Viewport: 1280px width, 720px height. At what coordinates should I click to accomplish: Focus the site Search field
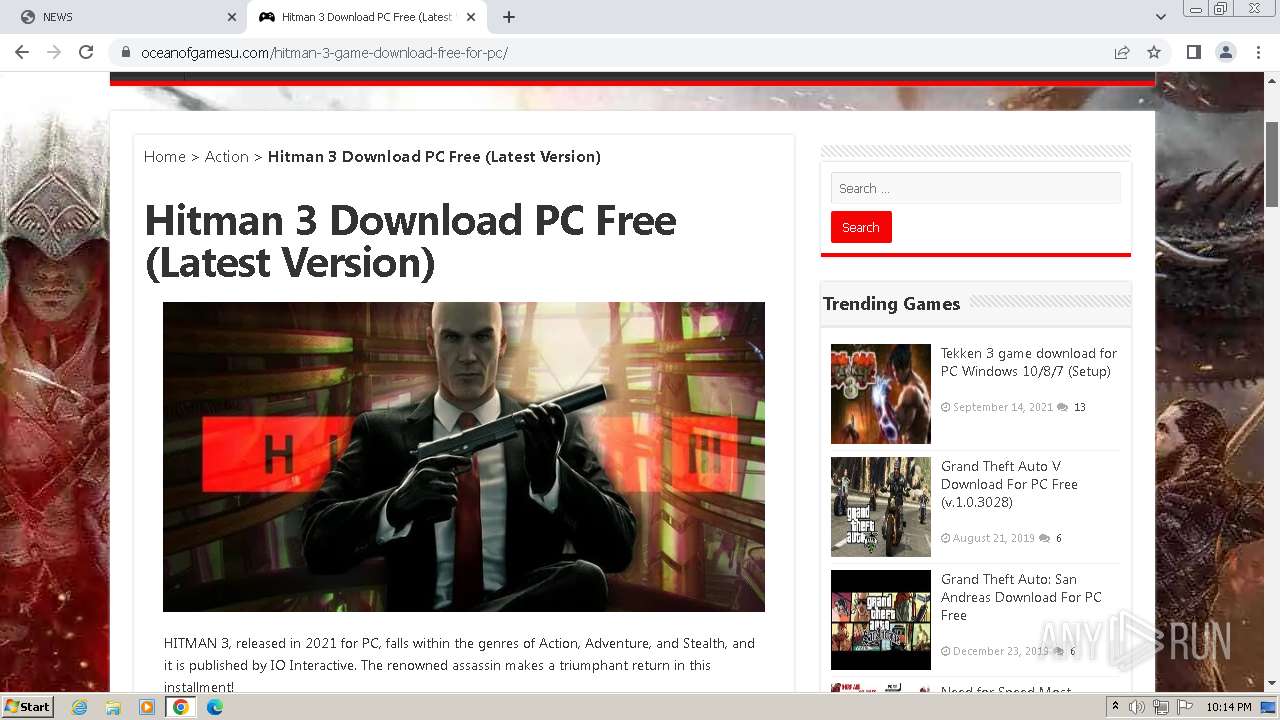point(975,188)
